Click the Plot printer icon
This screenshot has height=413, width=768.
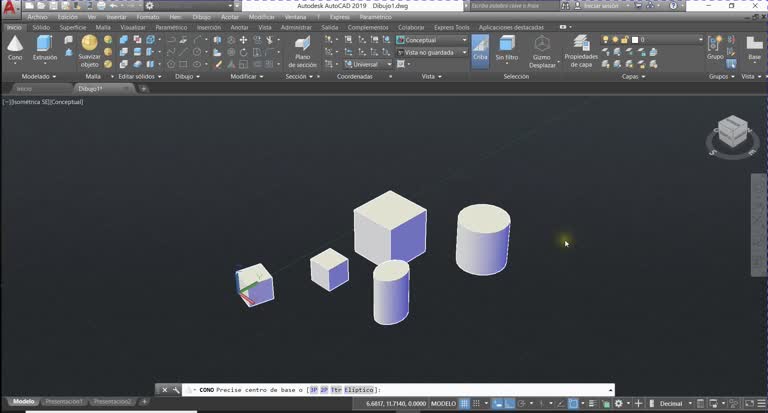point(101,6)
